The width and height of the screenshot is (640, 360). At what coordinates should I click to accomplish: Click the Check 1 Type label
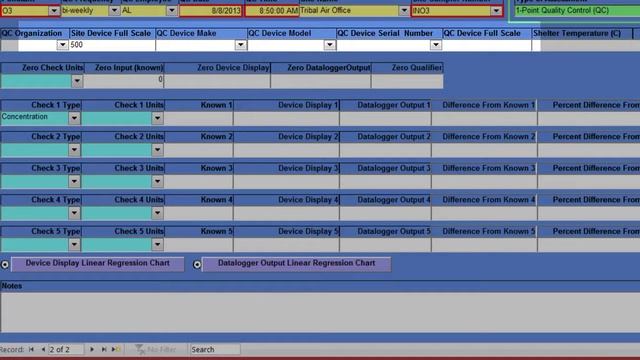tap(56, 105)
